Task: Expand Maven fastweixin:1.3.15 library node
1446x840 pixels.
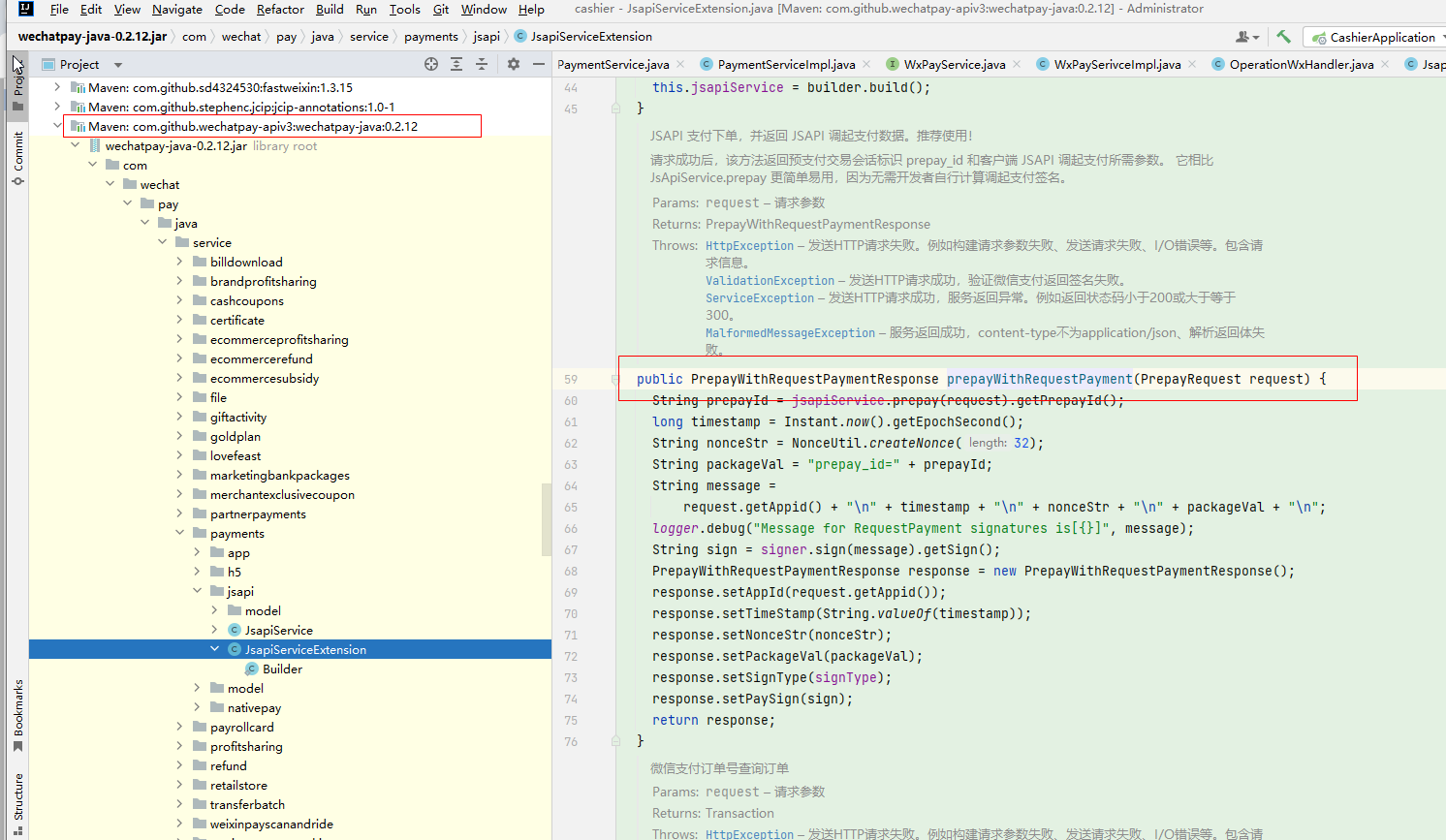Action: click(58, 87)
